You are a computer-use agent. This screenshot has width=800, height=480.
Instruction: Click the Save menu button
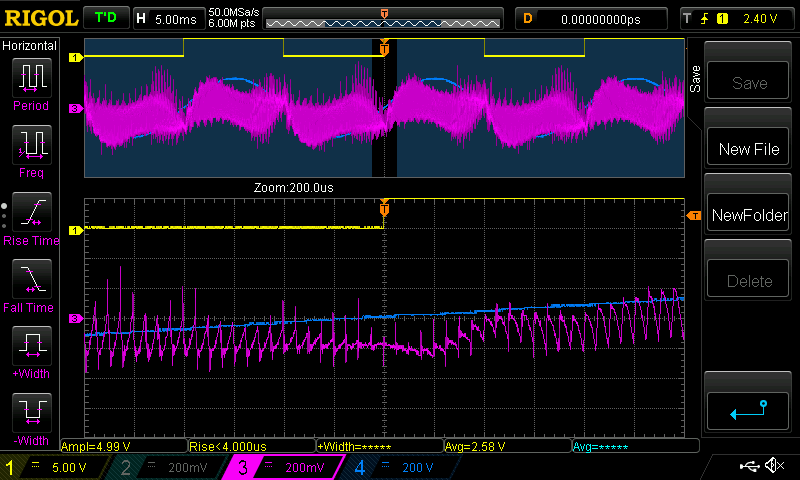click(749, 83)
